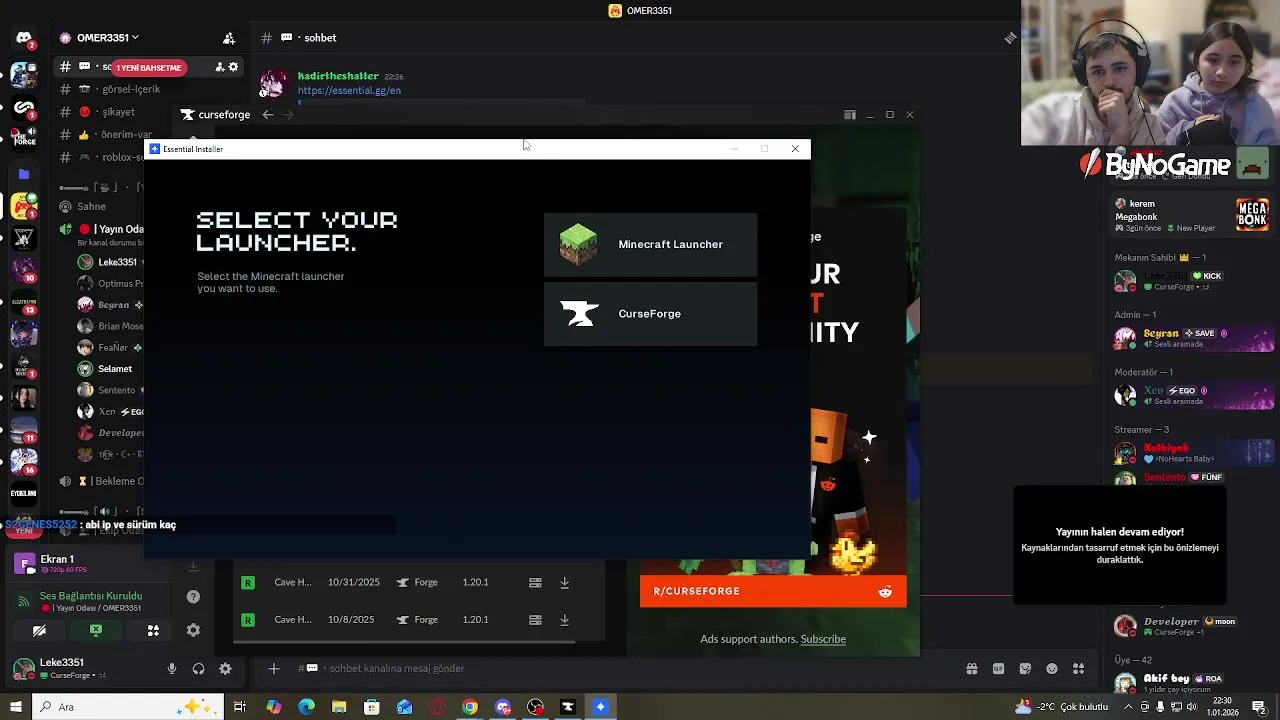Open the apps icon in message bar
Screen dimensions: 1280x720
click(x=1078, y=669)
